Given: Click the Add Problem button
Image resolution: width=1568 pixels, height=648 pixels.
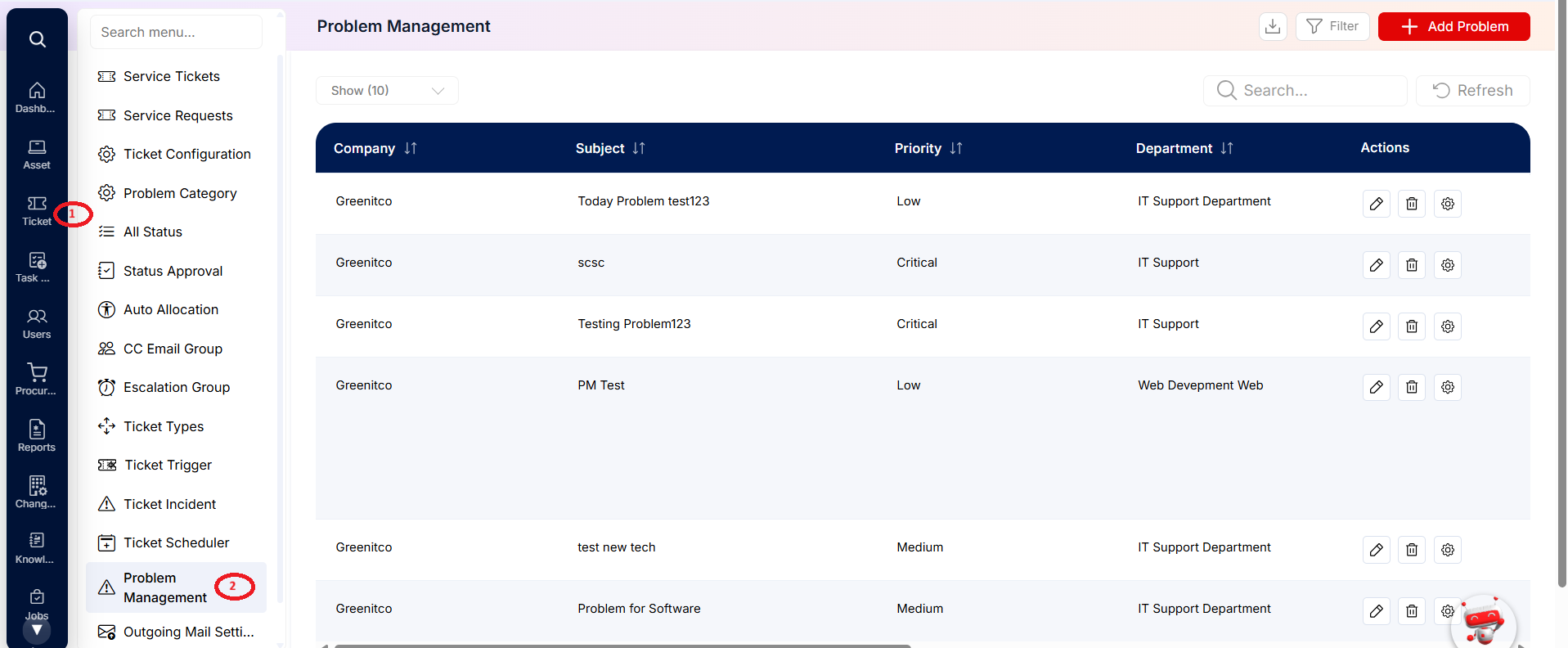Looking at the screenshot, I should click(x=1453, y=26).
